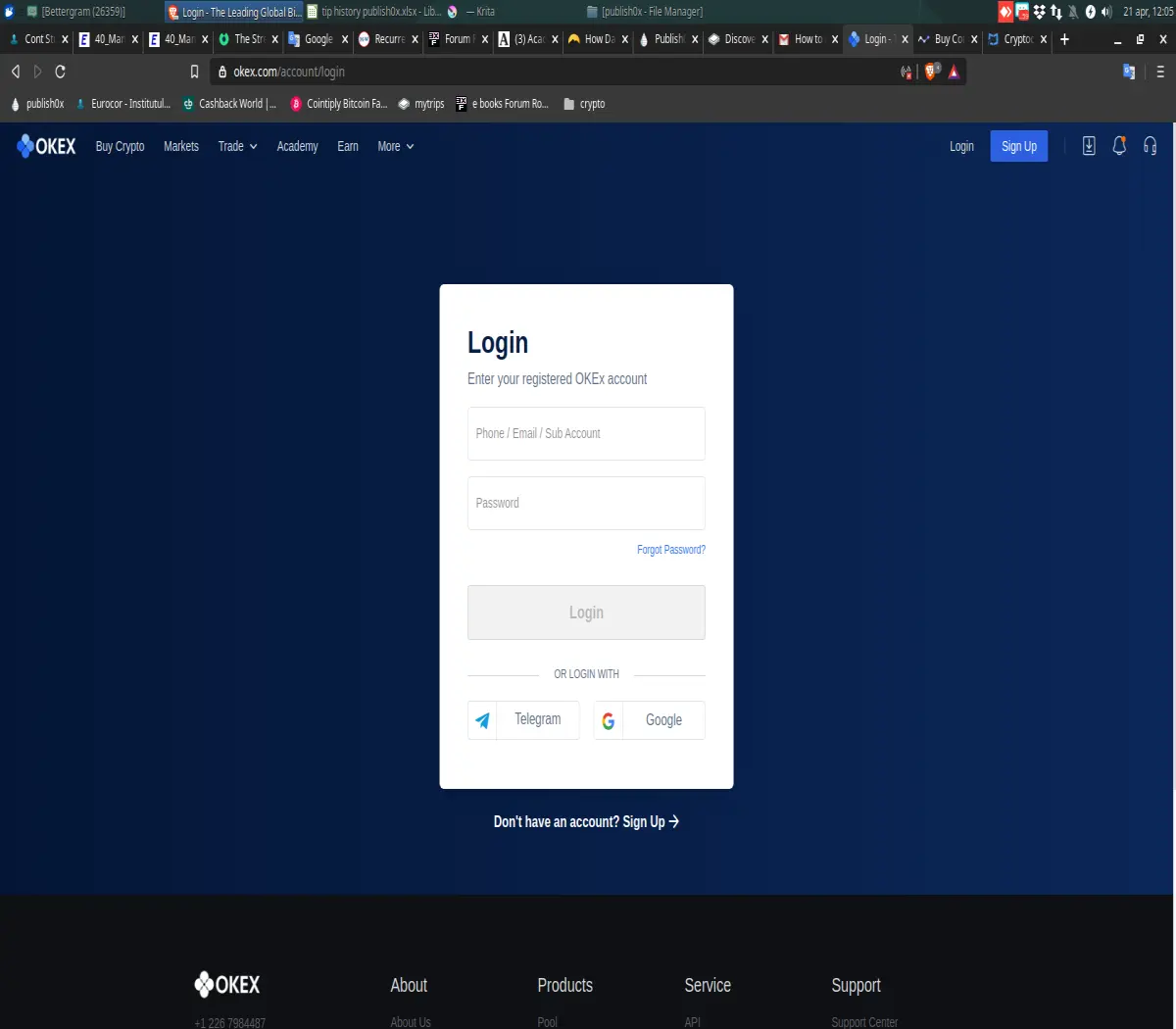This screenshot has height=1029, width=1176.
Task: Open Earn in navigation
Action: click(348, 146)
